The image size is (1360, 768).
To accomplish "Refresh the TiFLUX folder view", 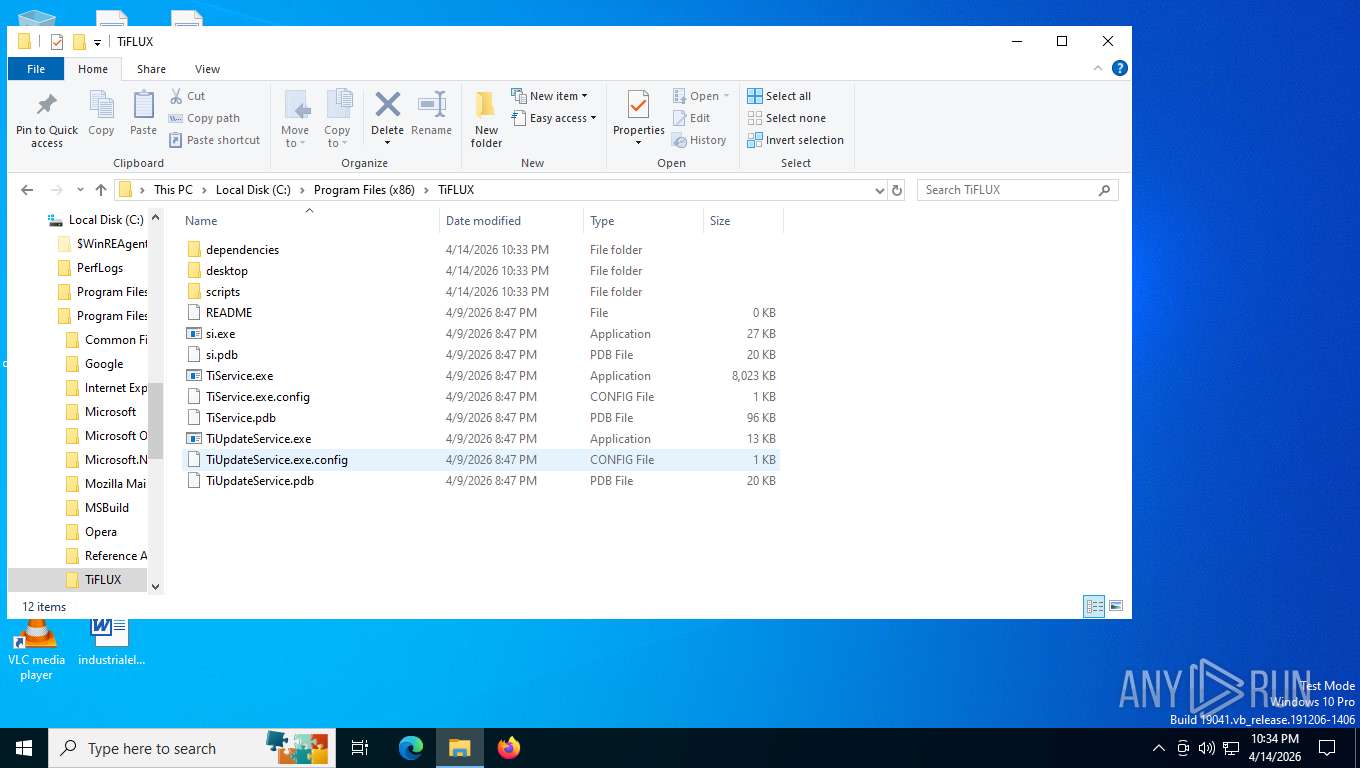I will 897,189.
